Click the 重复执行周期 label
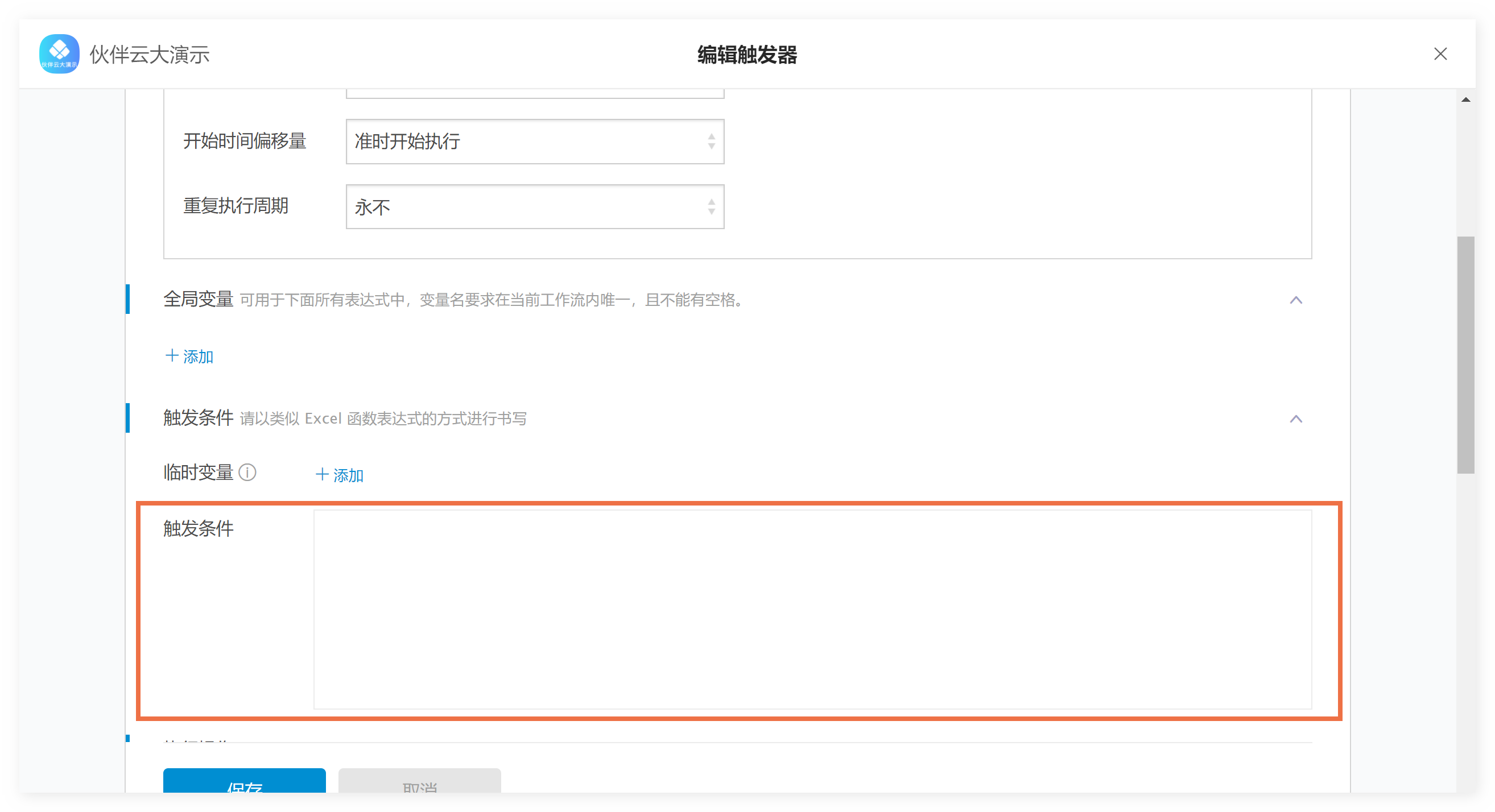The height and width of the screenshot is (812, 1495). 236,206
